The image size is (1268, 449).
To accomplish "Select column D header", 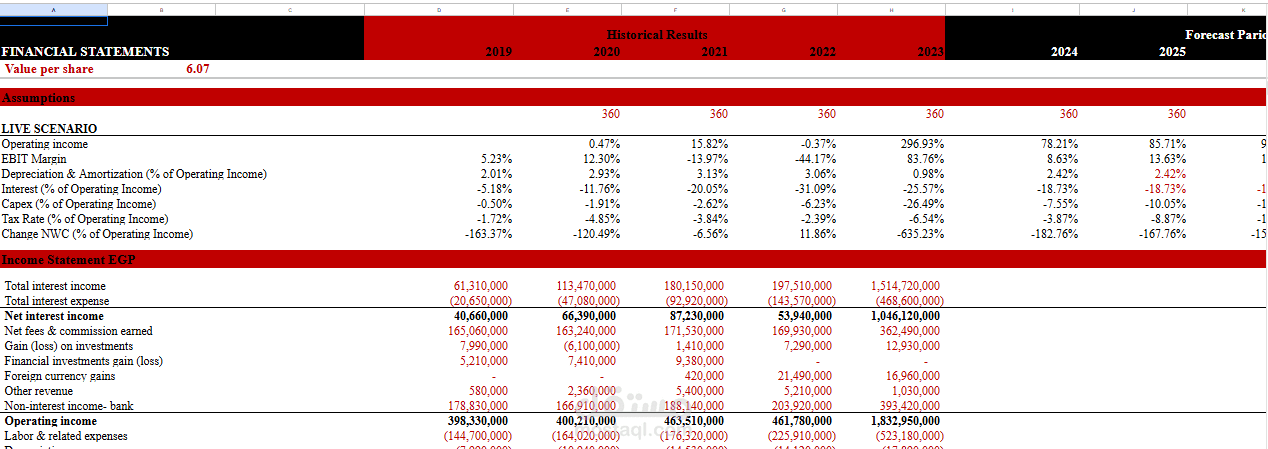I will point(439,9).
